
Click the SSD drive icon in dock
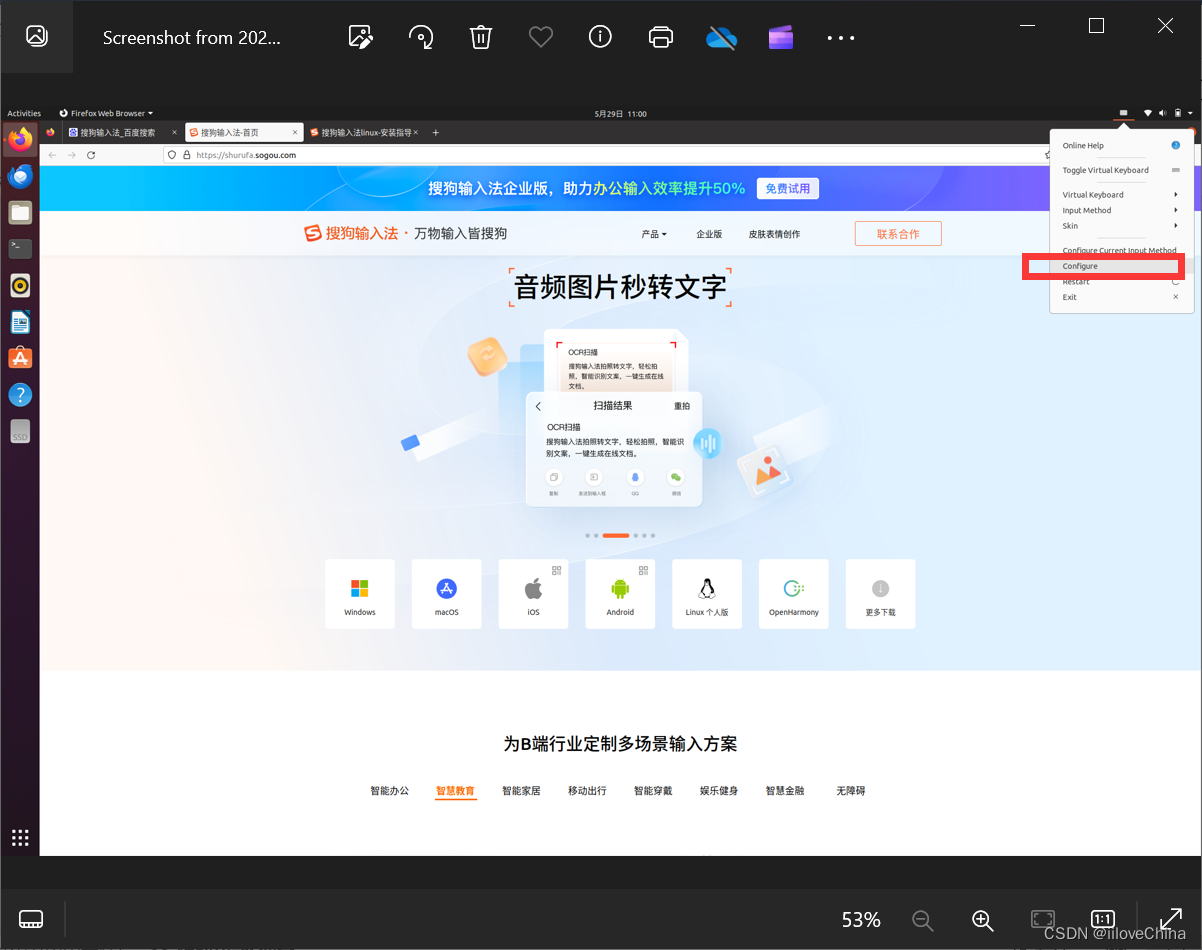click(20, 431)
